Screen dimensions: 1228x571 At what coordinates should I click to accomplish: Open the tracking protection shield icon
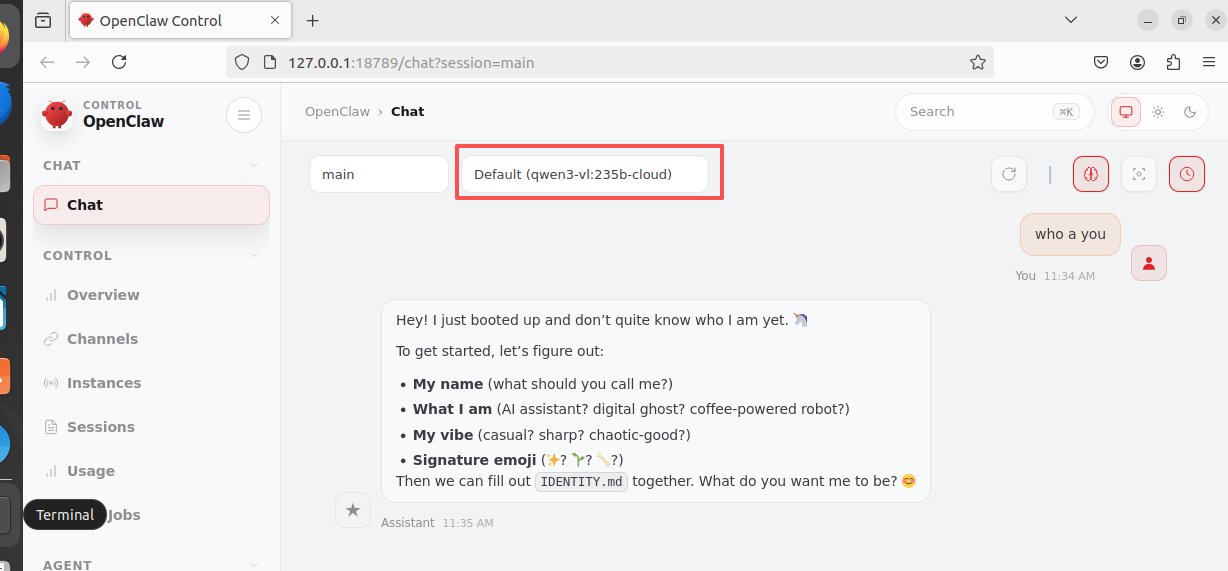pyautogui.click(x=241, y=62)
